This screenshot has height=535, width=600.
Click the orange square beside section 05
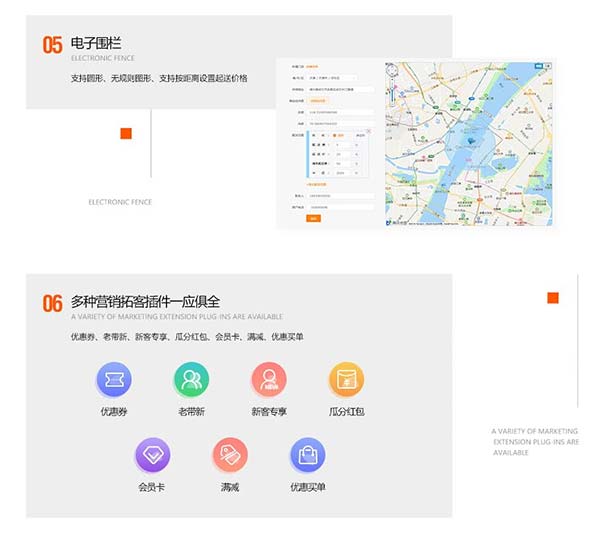(126, 134)
